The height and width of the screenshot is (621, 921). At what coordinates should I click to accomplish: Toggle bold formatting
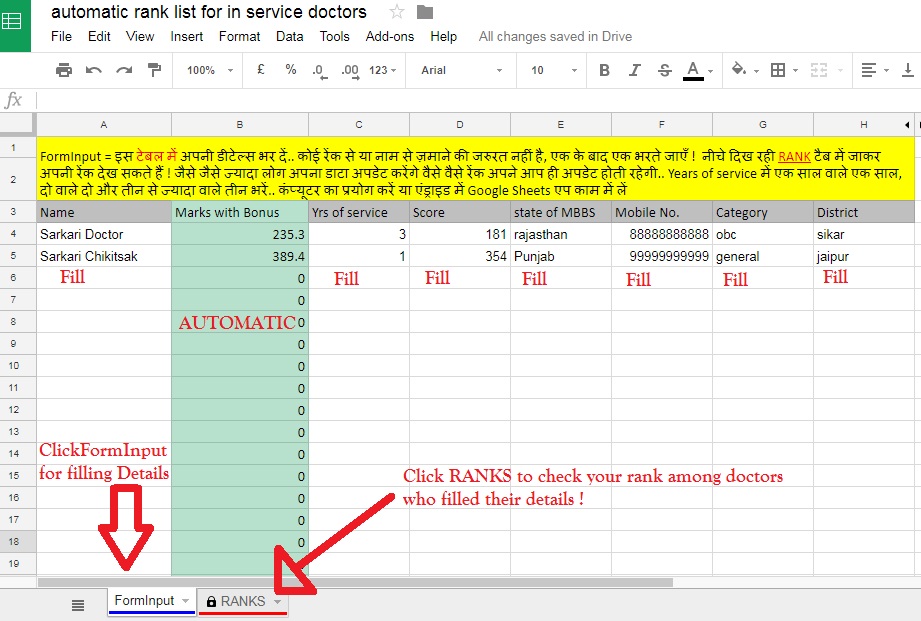click(604, 70)
